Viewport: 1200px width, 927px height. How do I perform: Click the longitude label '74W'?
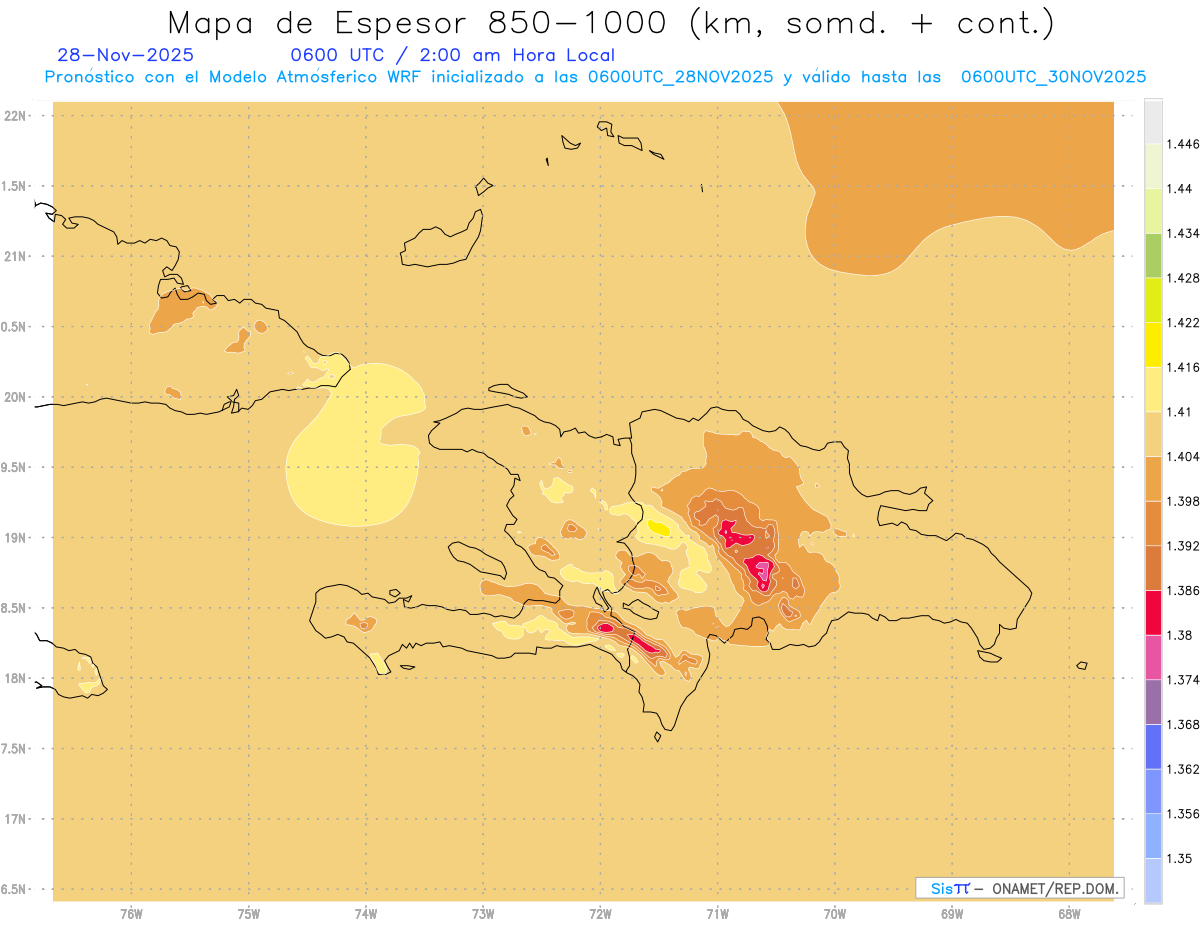pyautogui.click(x=366, y=914)
